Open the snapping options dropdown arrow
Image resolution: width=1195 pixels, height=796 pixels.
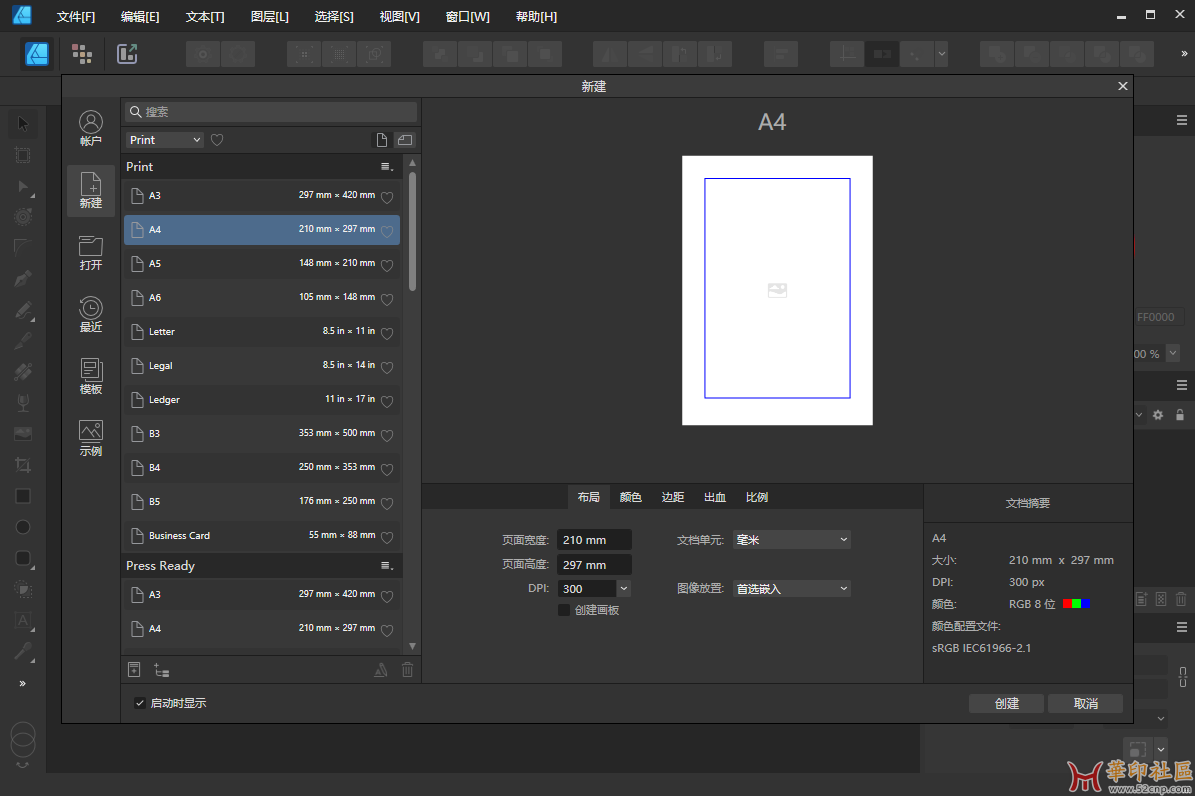(x=942, y=54)
